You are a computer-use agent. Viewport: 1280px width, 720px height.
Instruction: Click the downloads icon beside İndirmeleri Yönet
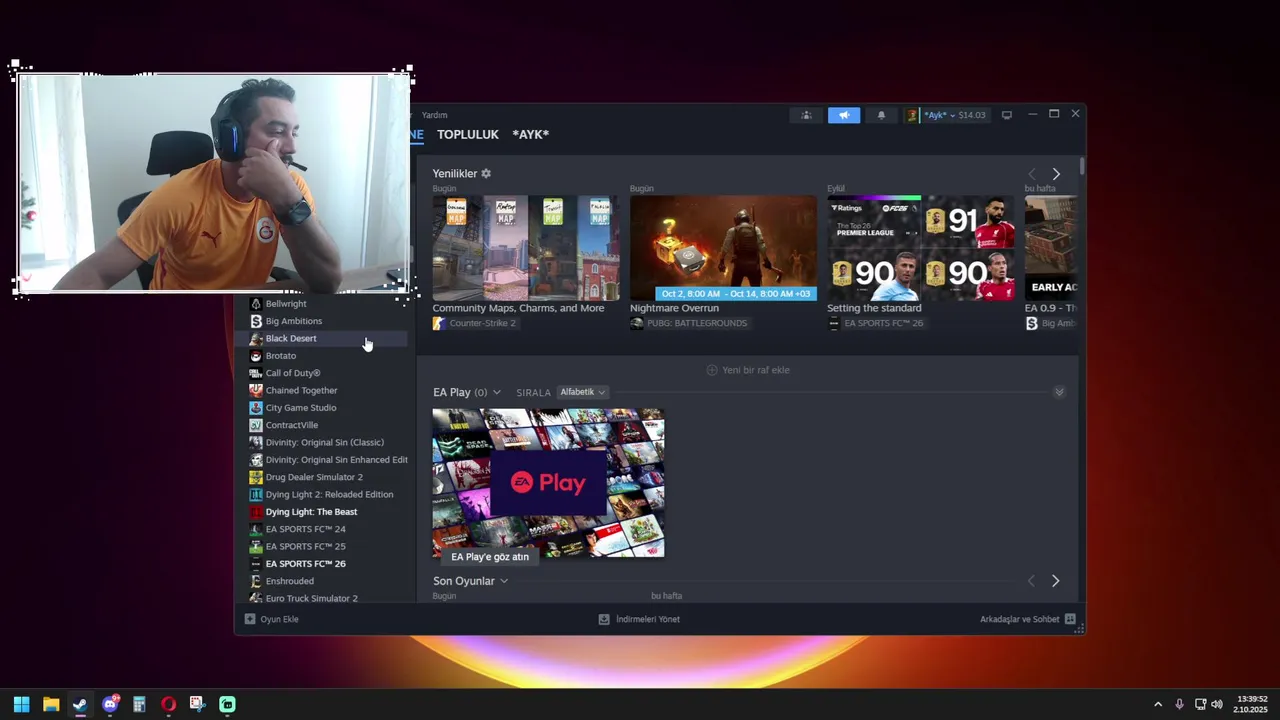pyautogui.click(x=604, y=619)
